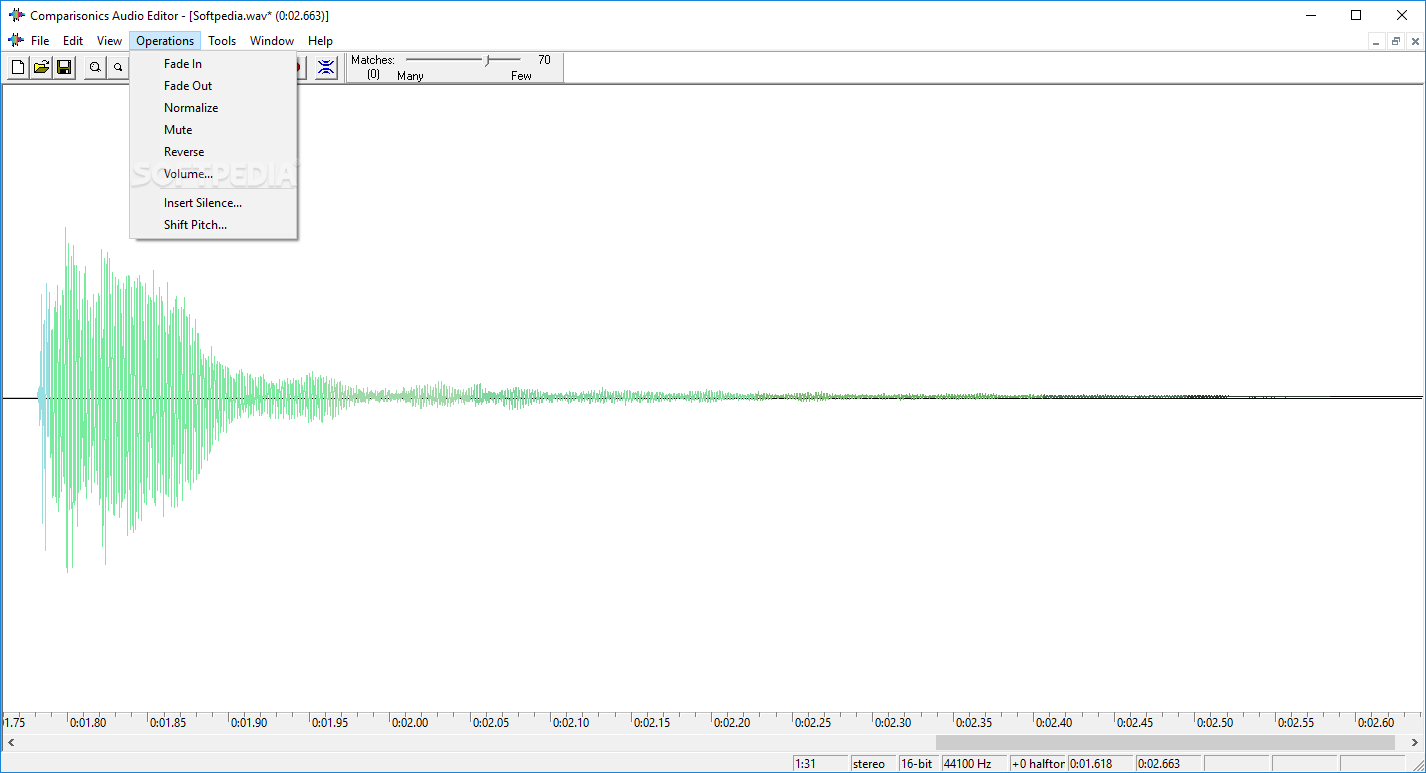Open the Edit menu
1426x773 pixels.
coord(73,41)
